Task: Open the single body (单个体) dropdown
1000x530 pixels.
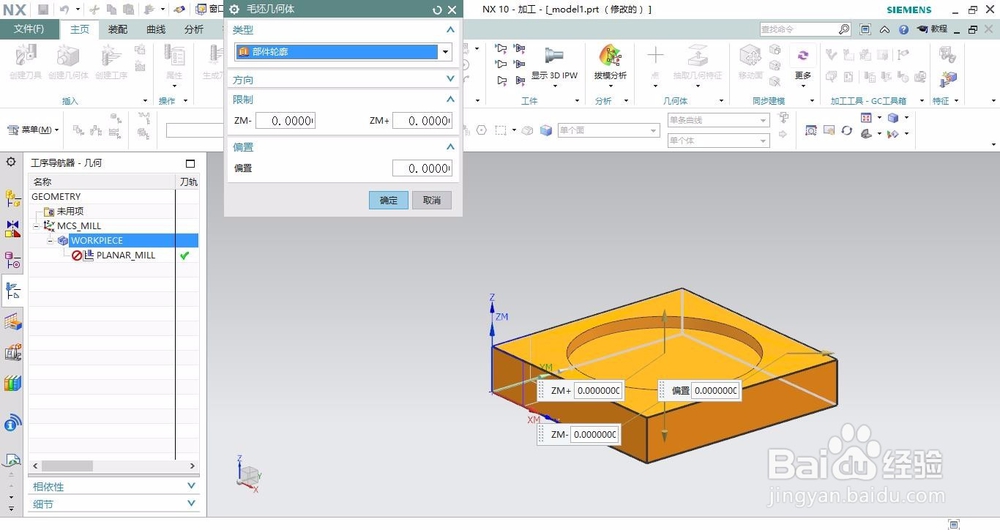Action: pos(763,140)
